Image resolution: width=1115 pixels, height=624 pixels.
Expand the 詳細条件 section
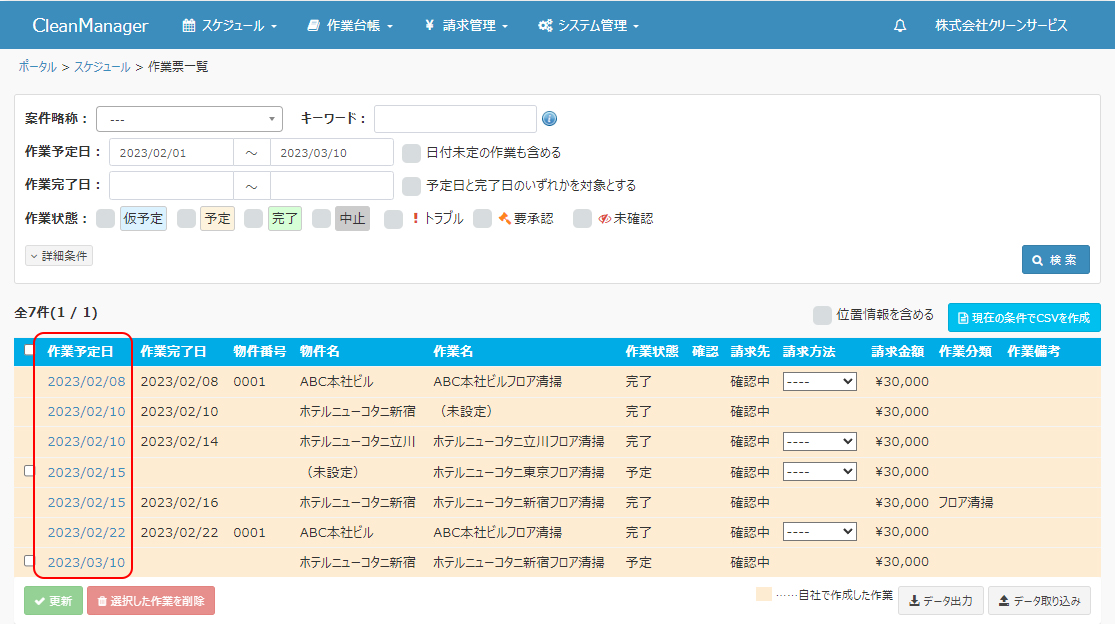point(59,256)
